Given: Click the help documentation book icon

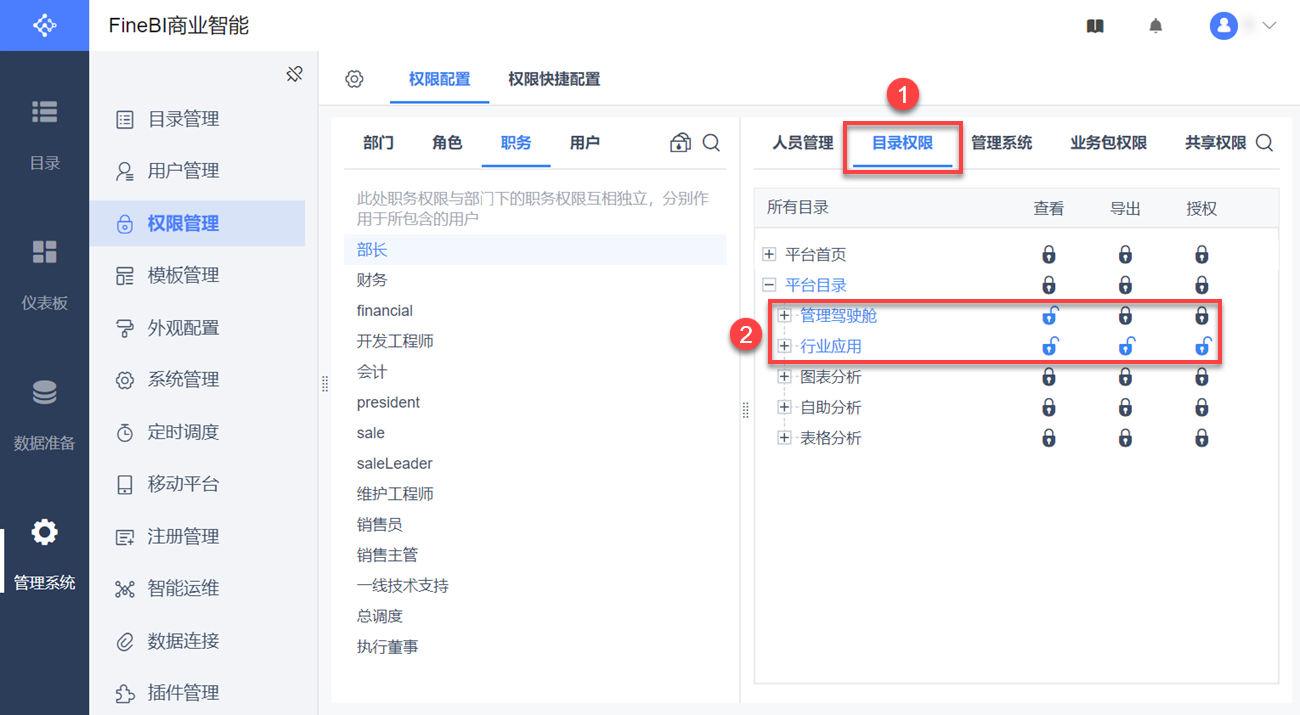Looking at the screenshot, I should coord(1095,26).
